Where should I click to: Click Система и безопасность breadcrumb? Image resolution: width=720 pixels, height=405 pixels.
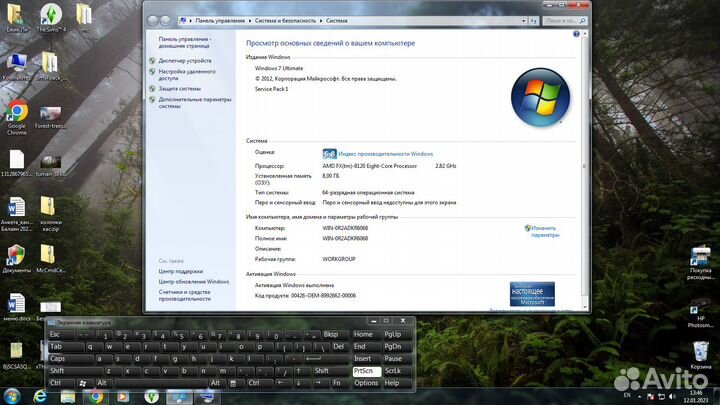tap(285, 21)
